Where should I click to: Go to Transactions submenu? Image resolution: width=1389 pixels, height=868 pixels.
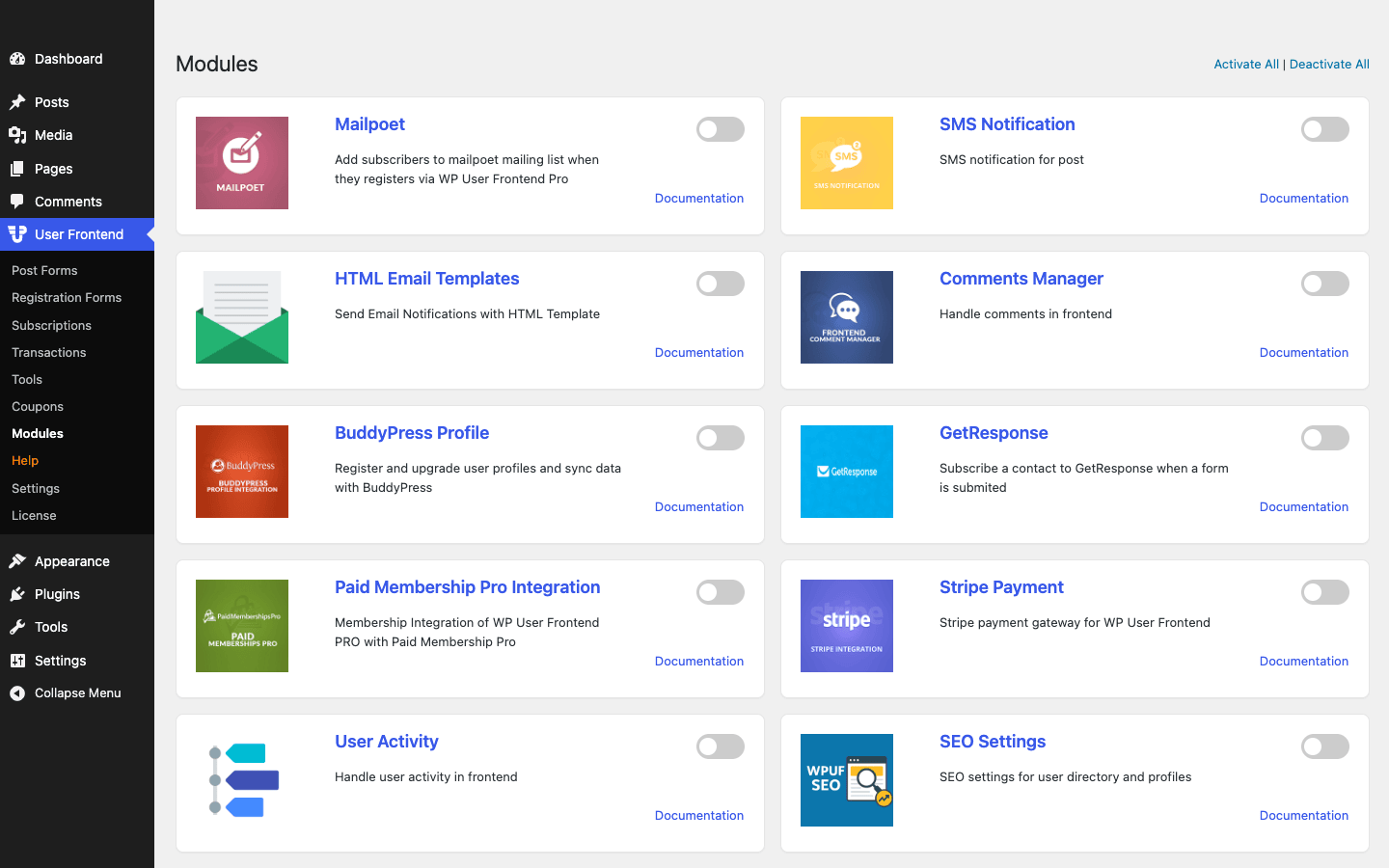49,353
